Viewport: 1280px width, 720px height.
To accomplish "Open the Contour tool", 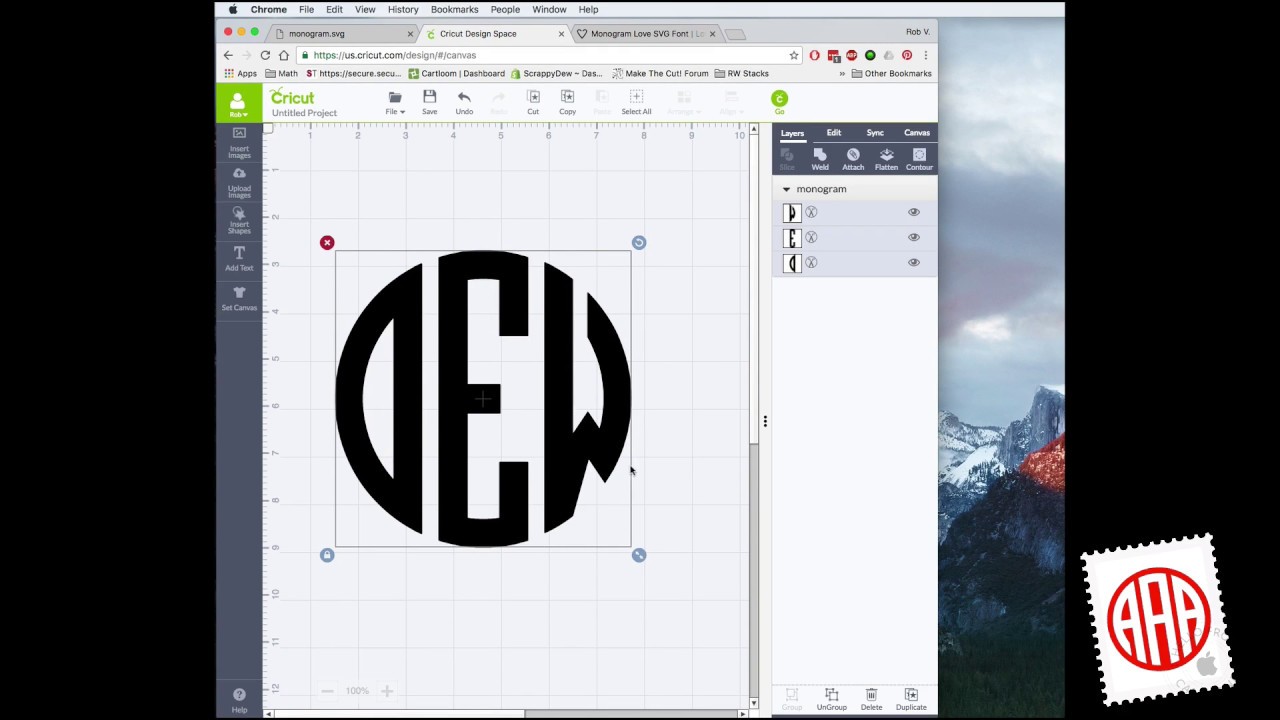I will [x=919, y=159].
